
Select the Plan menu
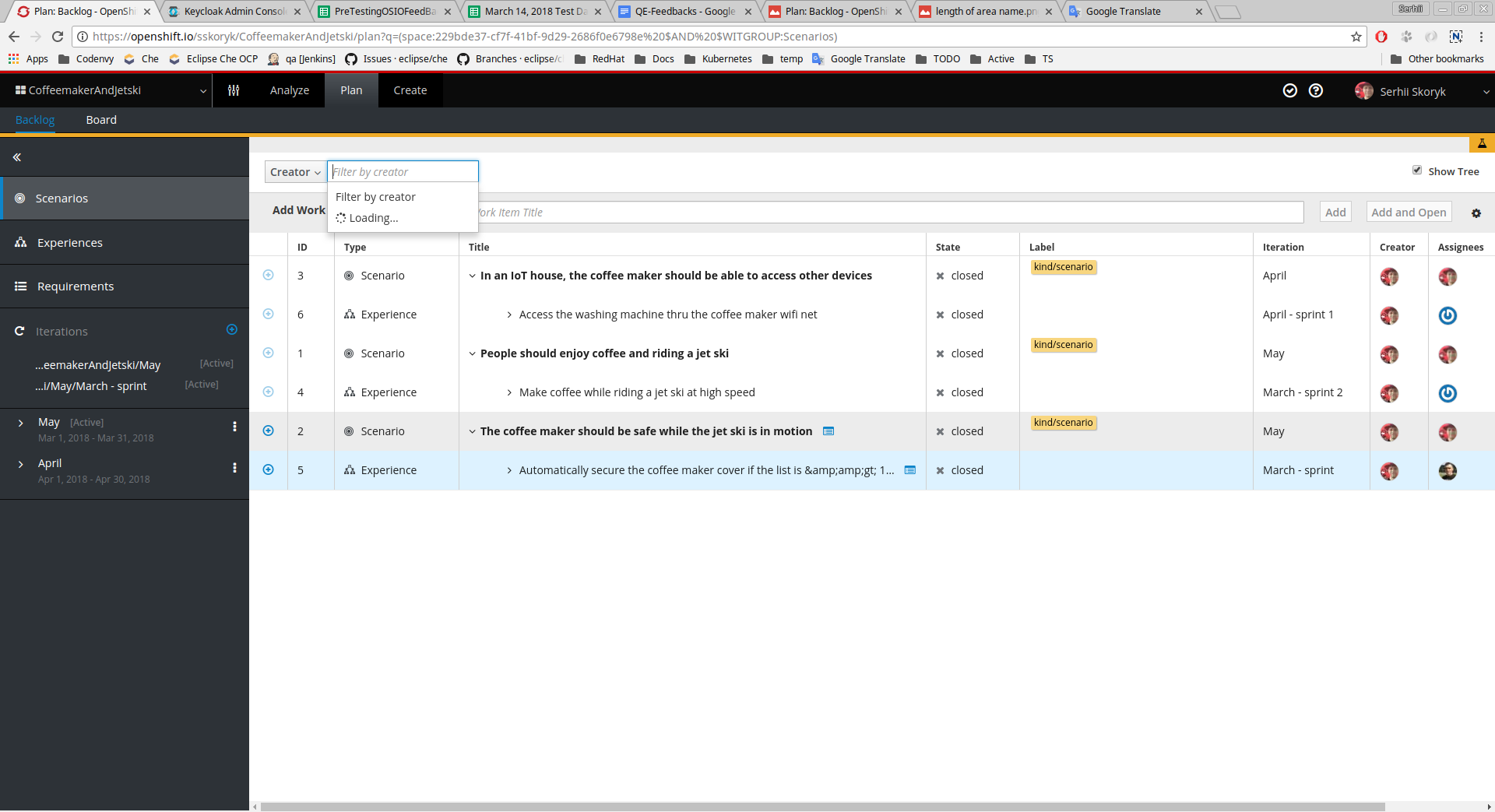coord(351,90)
